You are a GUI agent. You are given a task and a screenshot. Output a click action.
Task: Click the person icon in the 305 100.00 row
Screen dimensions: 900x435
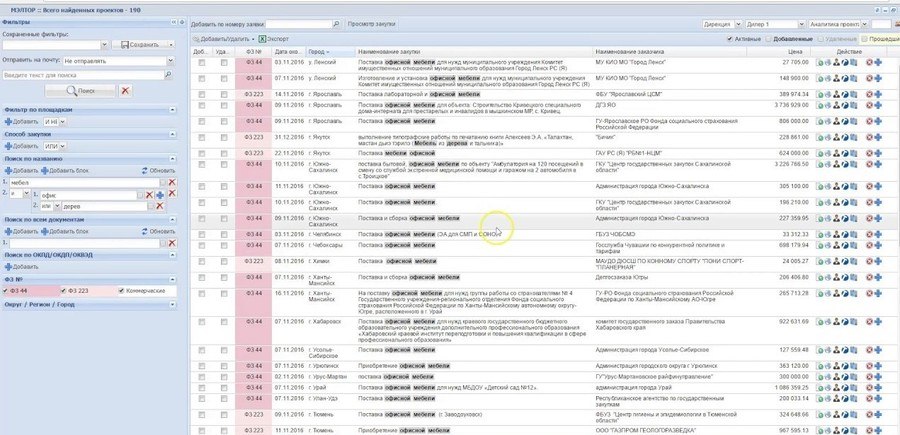(x=837, y=187)
